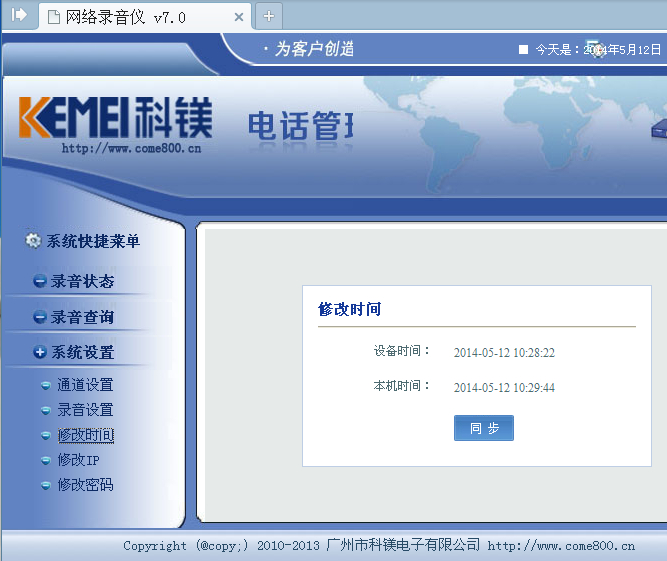The image size is (667, 561).
Task: Click the page icon on the 网络录音仪 tab
Action: [x=54, y=16]
